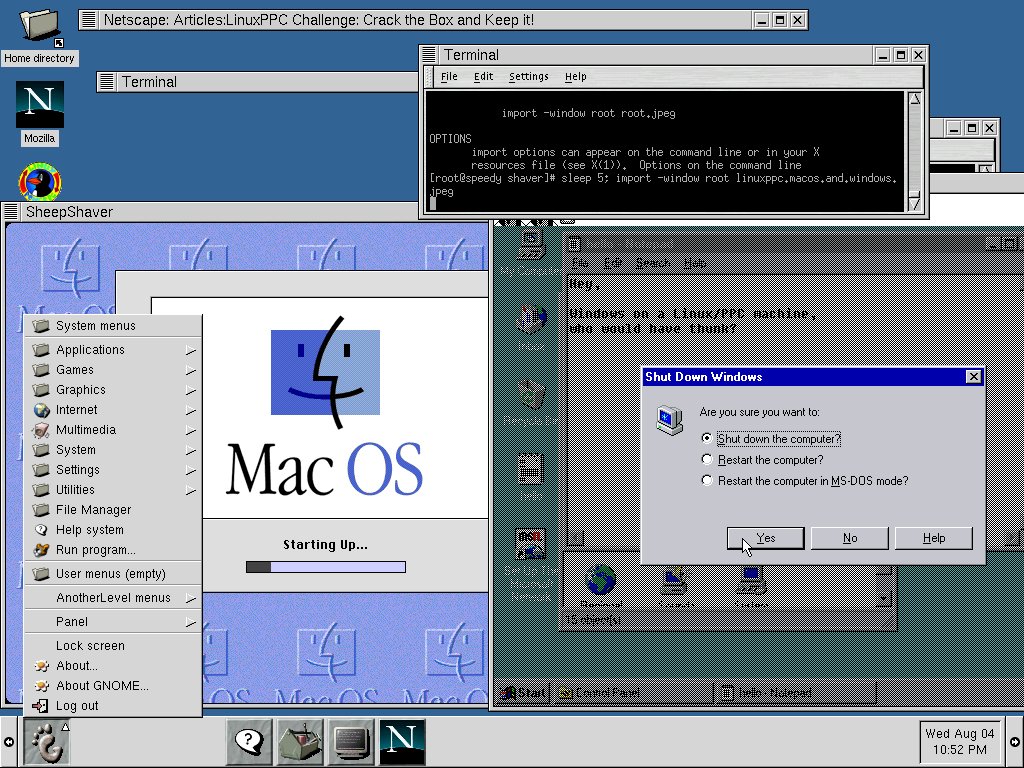Viewport: 1024px width, 768px height.
Task: Click the GNOME foot main menu button
Action: pos(46,742)
